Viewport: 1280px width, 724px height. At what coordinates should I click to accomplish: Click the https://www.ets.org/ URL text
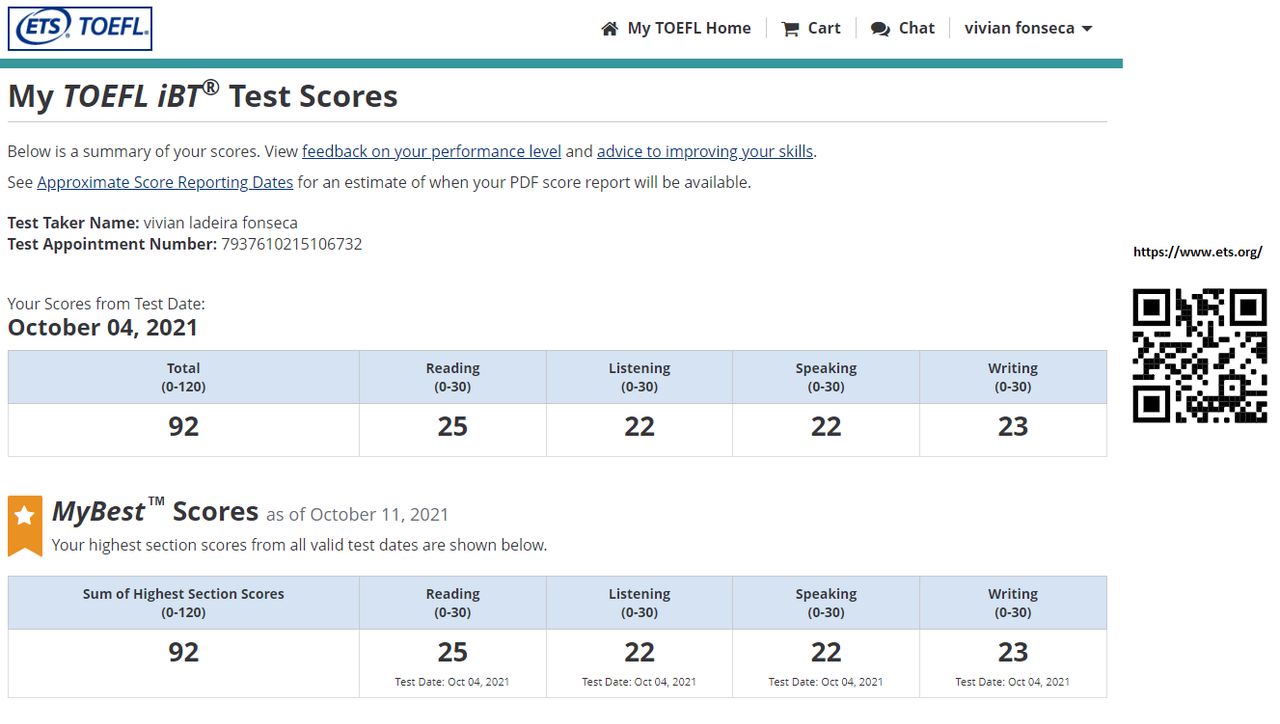1197,252
